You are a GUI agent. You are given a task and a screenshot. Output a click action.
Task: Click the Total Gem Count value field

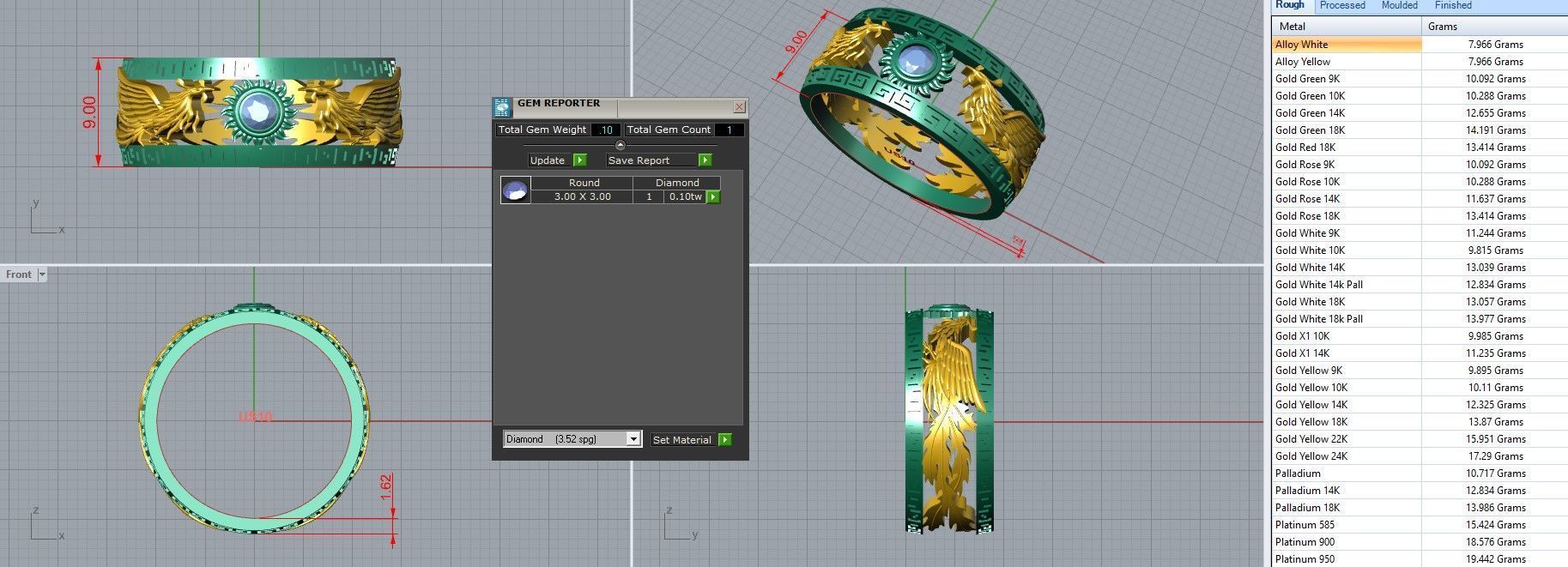(x=729, y=130)
